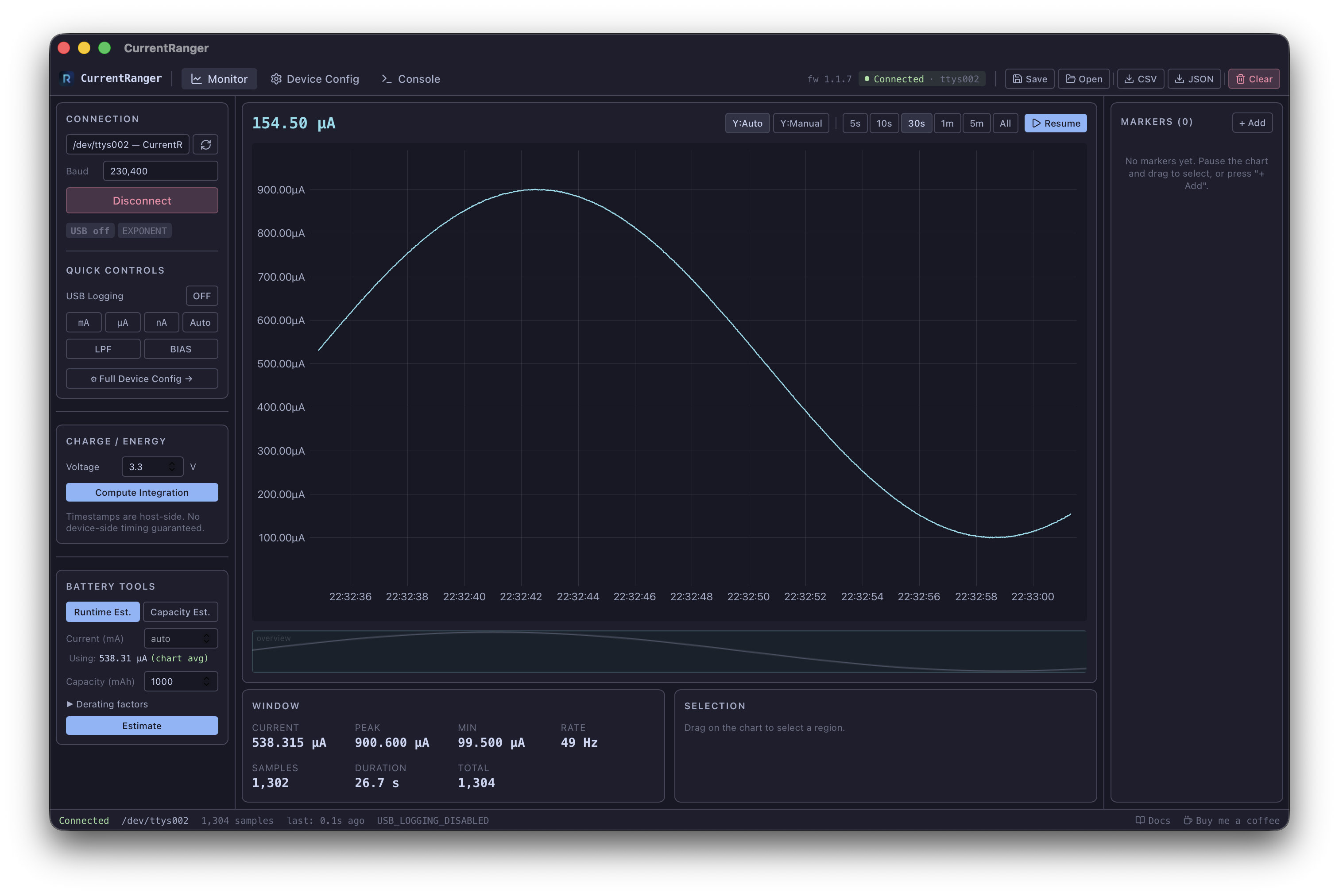Screen dimensions: 1339x896
Task: Toggle the BIAS setting
Action: tap(181, 348)
